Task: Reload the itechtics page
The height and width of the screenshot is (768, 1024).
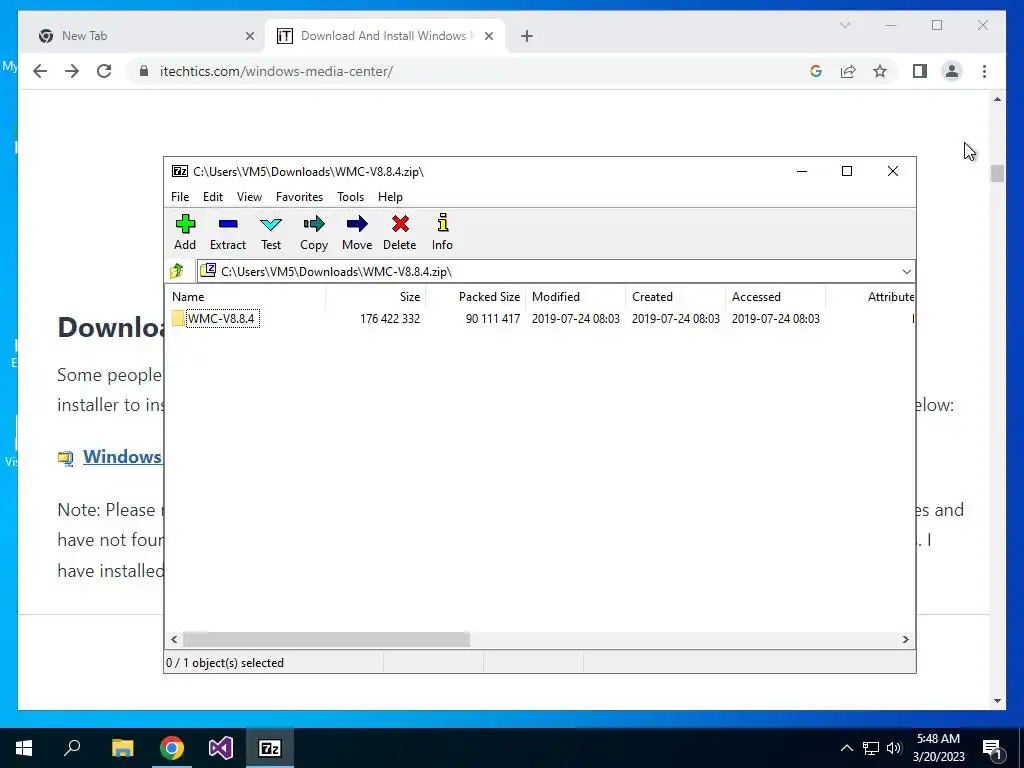Action: [x=104, y=71]
